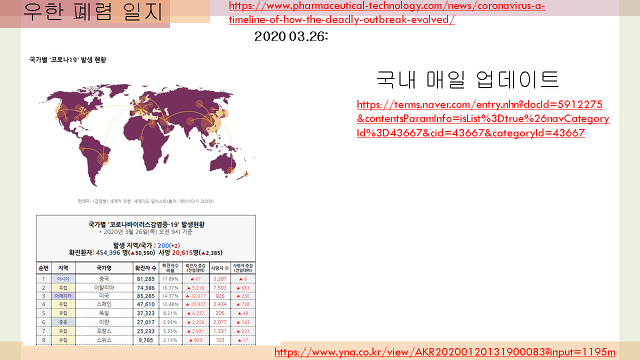Click the '2020 03.26:' date text
Image resolution: width=640 pixels, height=360 pixels.
tap(291, 36)
